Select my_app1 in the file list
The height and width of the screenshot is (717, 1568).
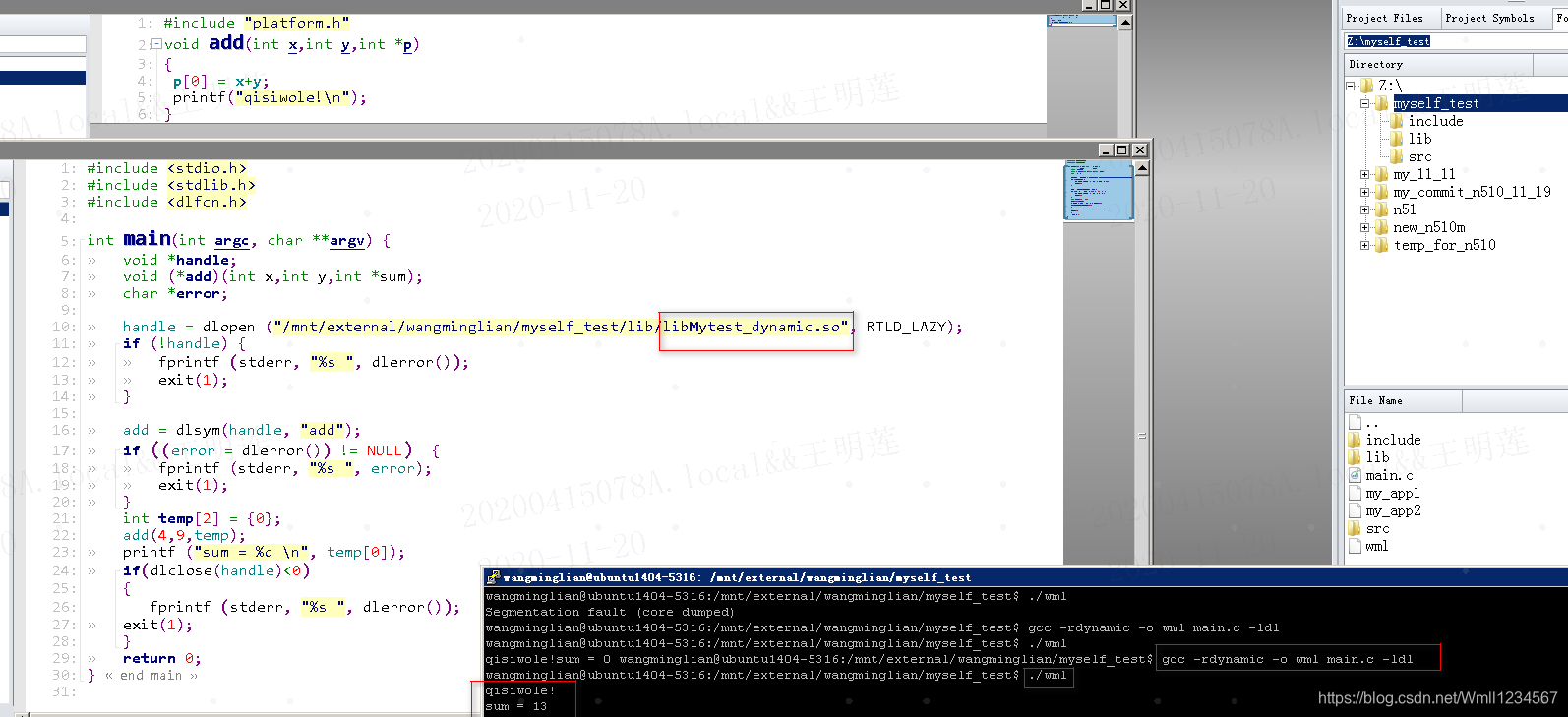click(1393, 493)
